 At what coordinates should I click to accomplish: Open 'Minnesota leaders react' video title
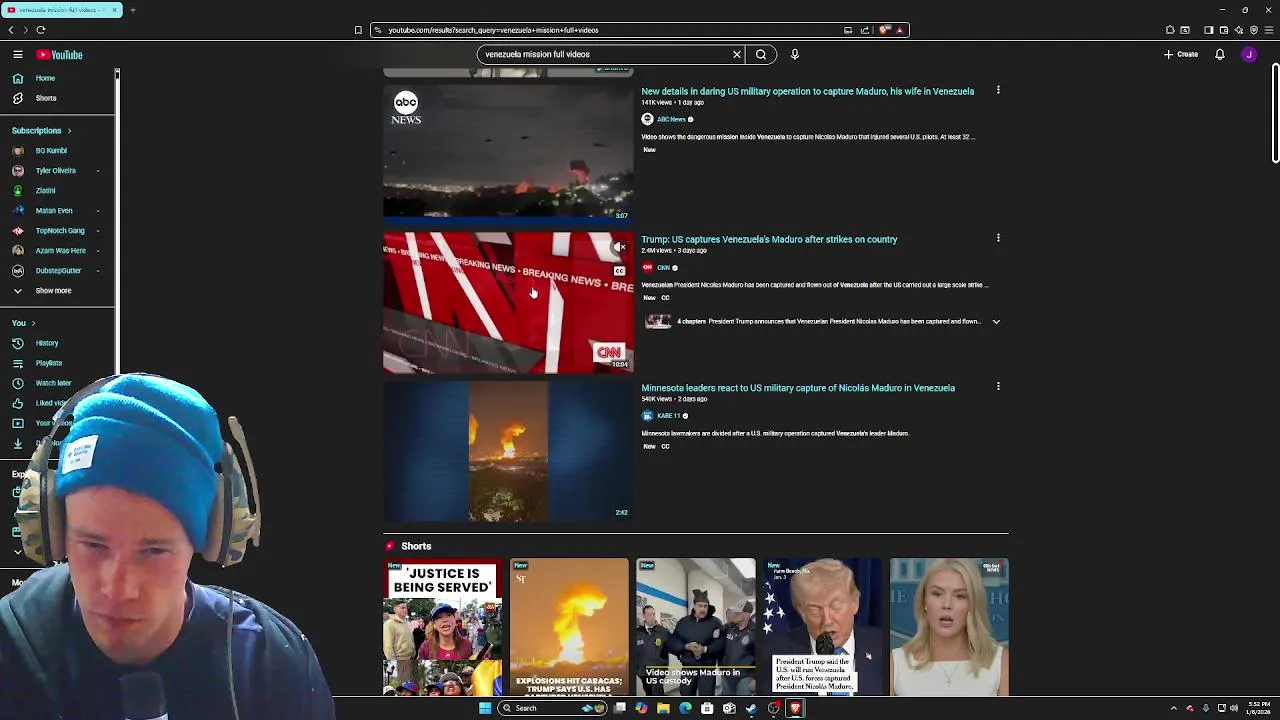tap(798, 388)
